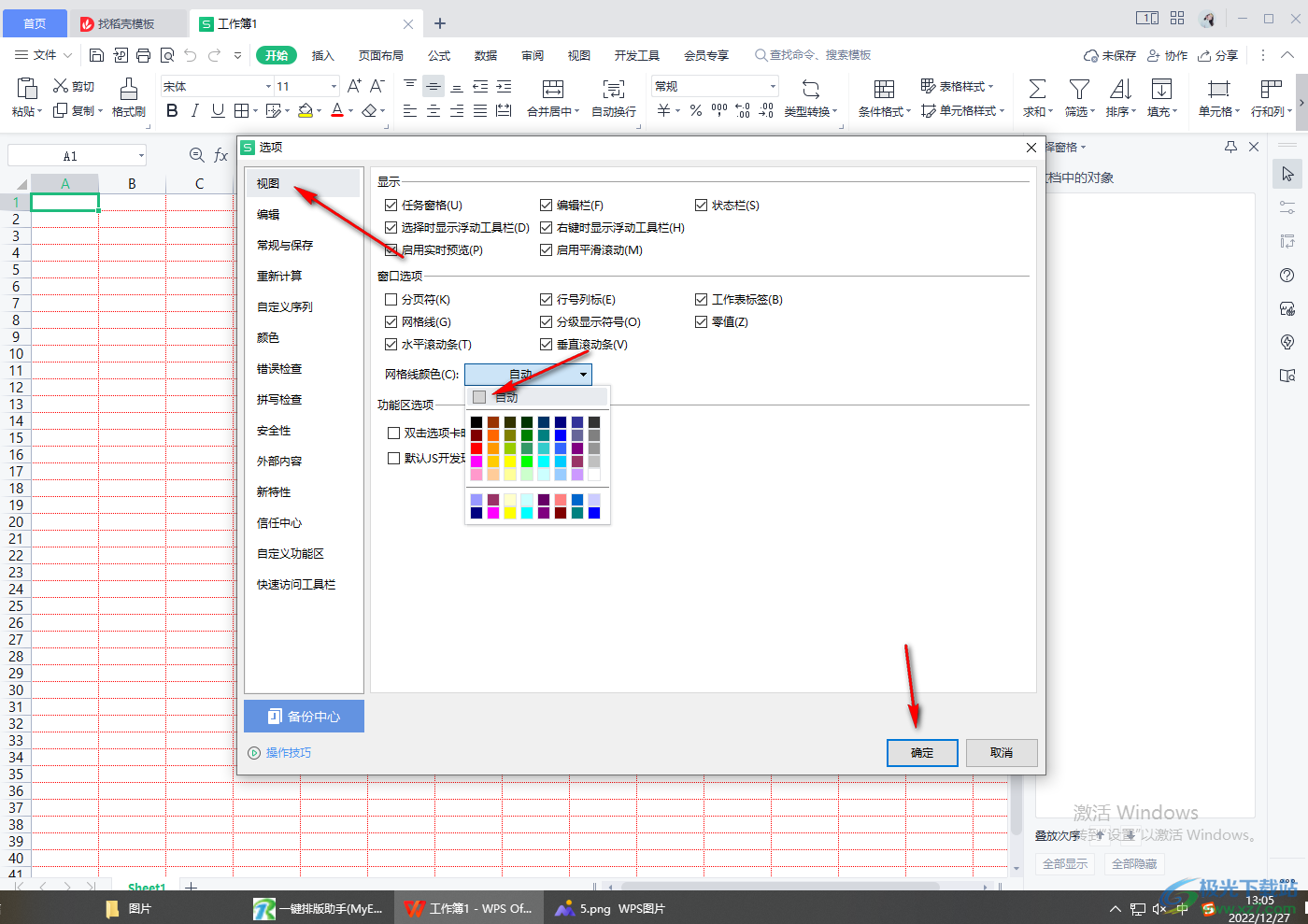The image size is (1308, 924).
Task: Open the font size 11 dropdown
Action: click(x=334, y=86)
